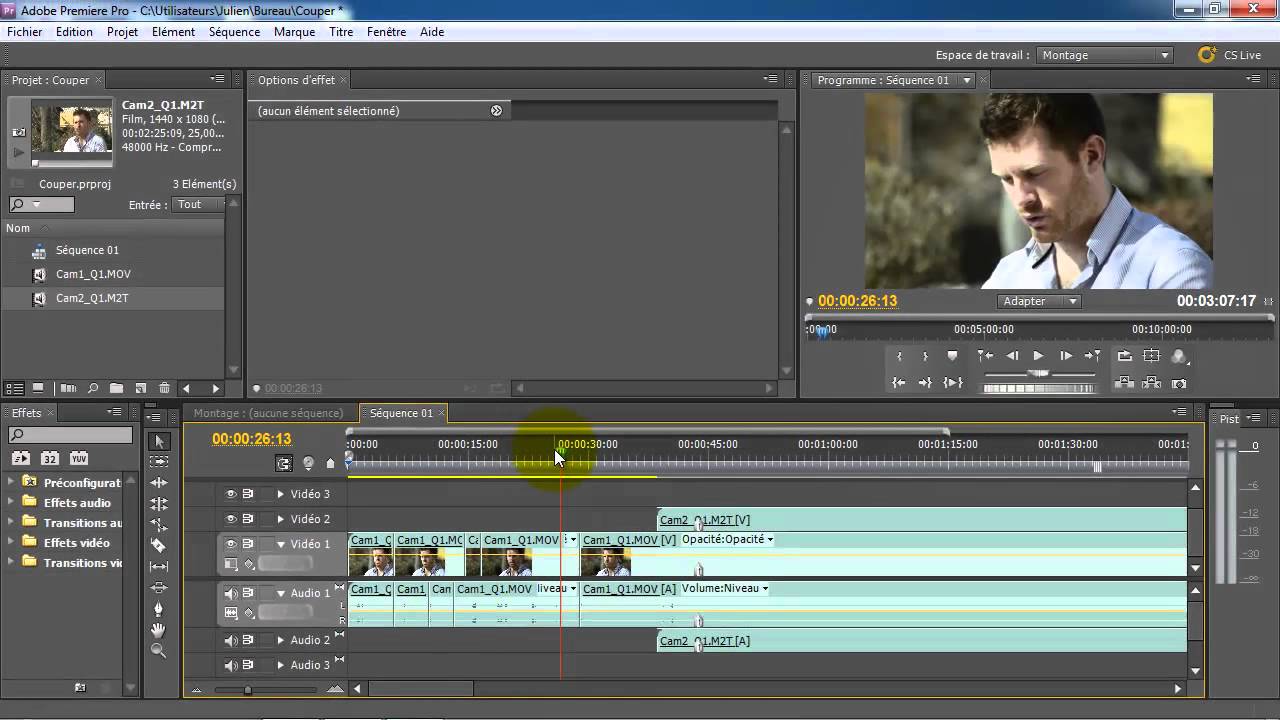Mute the Audio 1 track

tap(231, 593)
